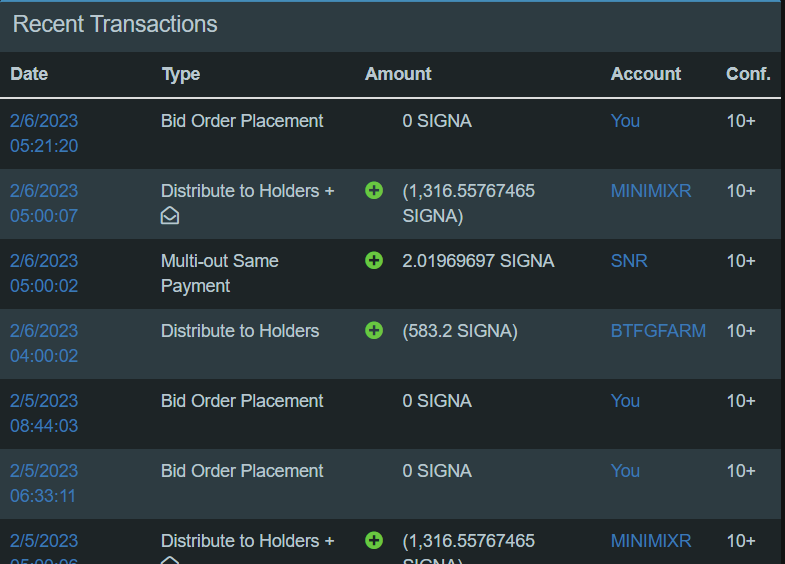This screenshot has width=785, height=564.
Task: Click the Recent Transactions panel title
Action: [x=115, y=25]
